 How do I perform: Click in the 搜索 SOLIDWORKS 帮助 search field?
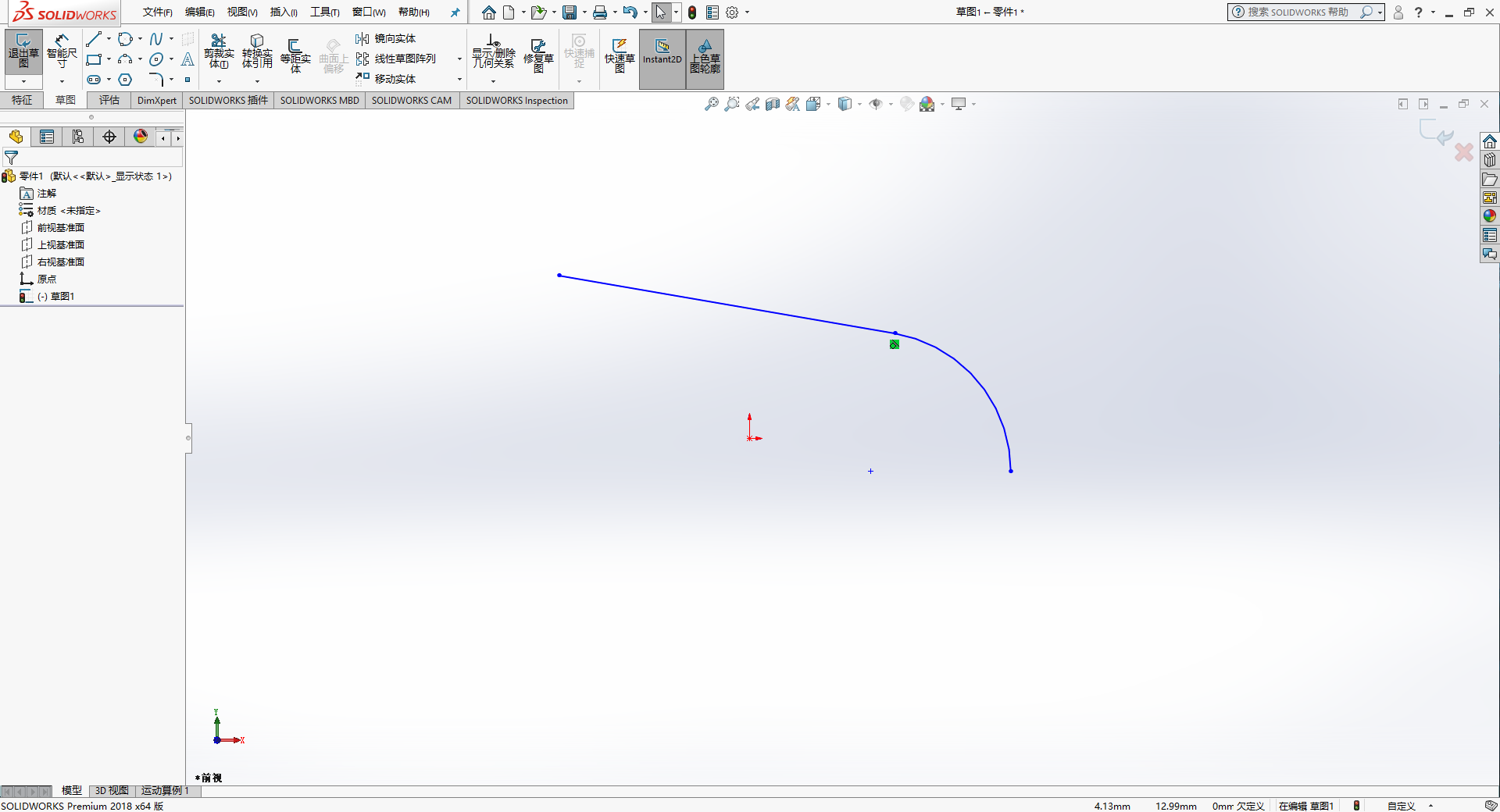point(1297,12)
